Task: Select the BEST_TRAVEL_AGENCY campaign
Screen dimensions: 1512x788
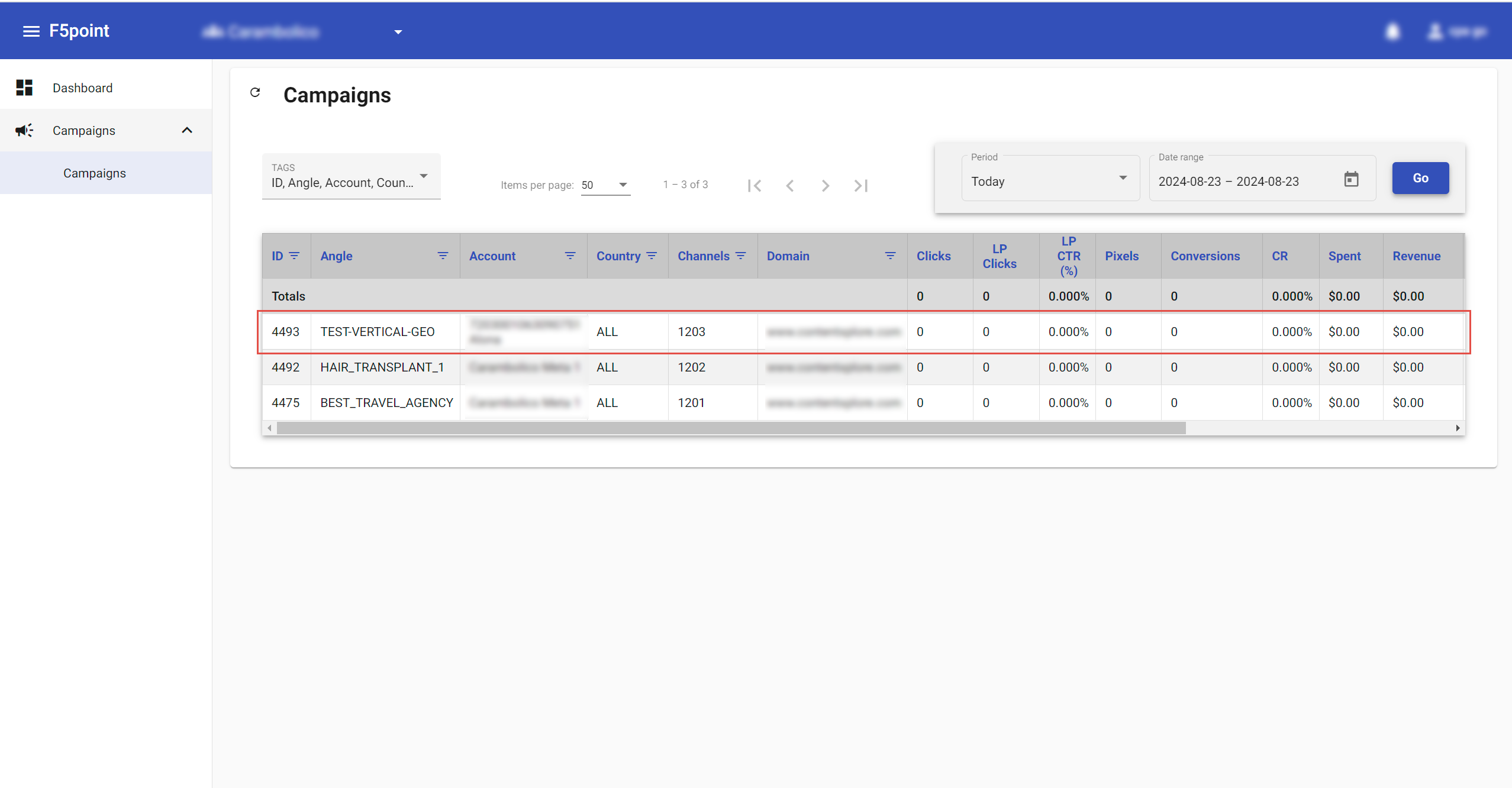Action: [386, 403]
